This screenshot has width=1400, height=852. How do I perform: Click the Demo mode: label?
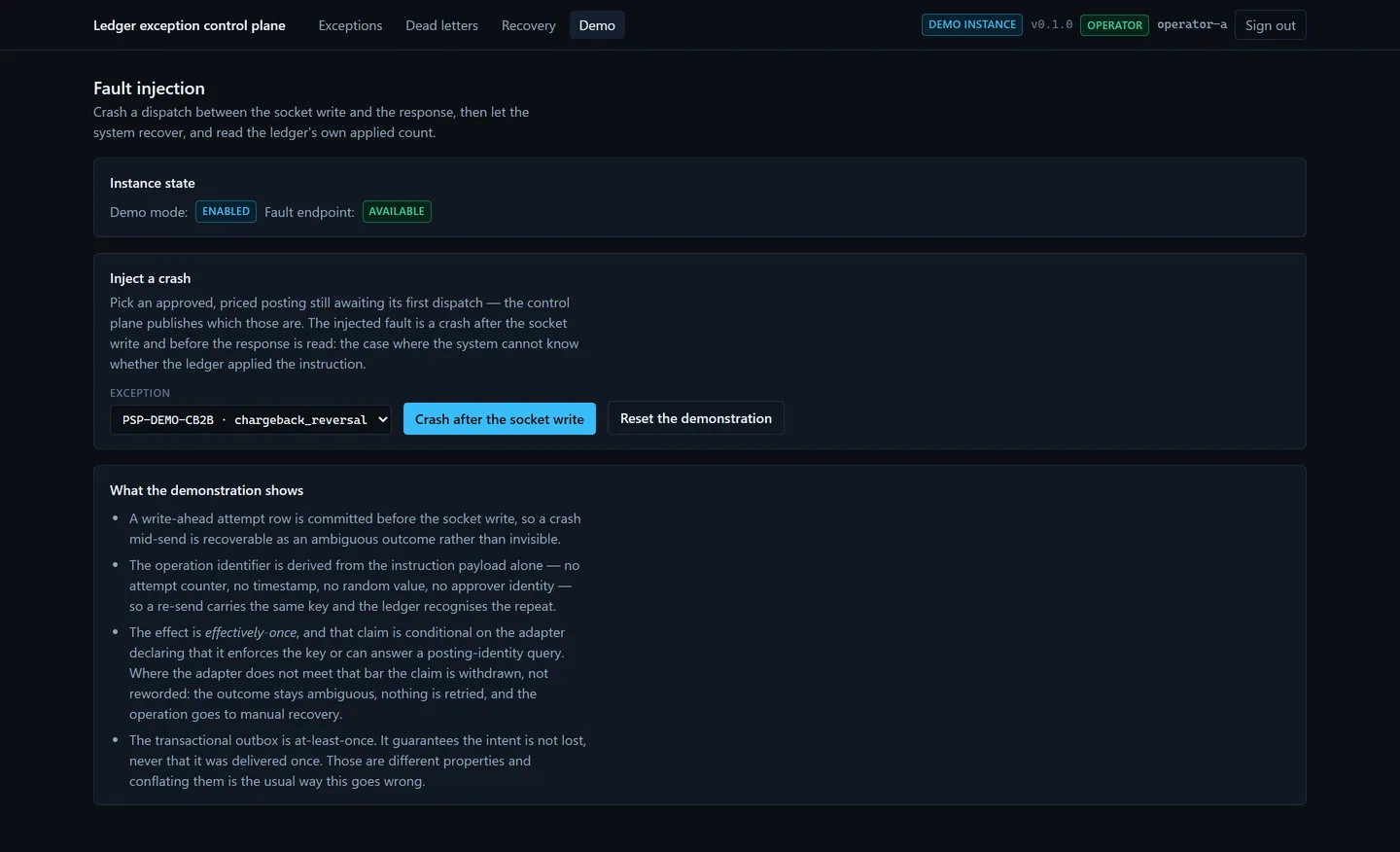click(149, 212)
